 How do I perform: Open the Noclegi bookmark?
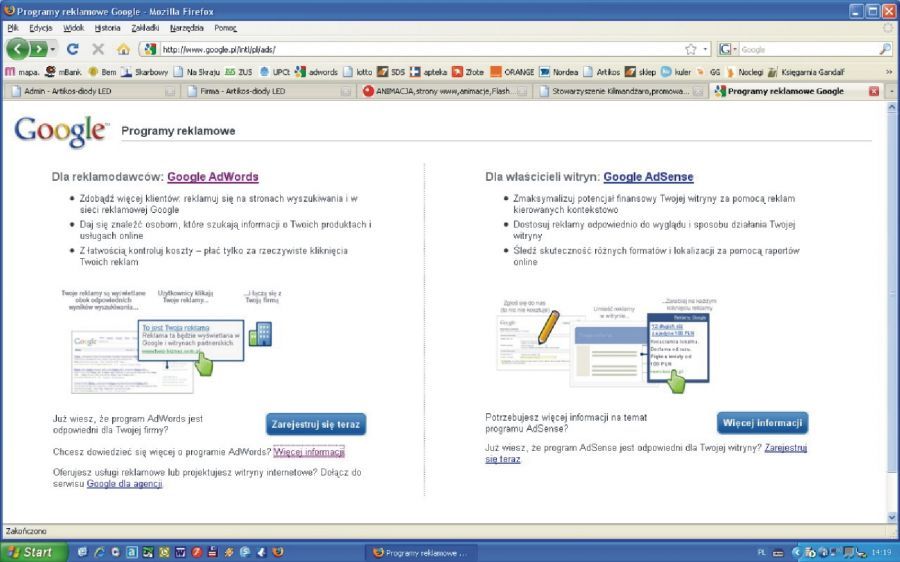point(744,72)
